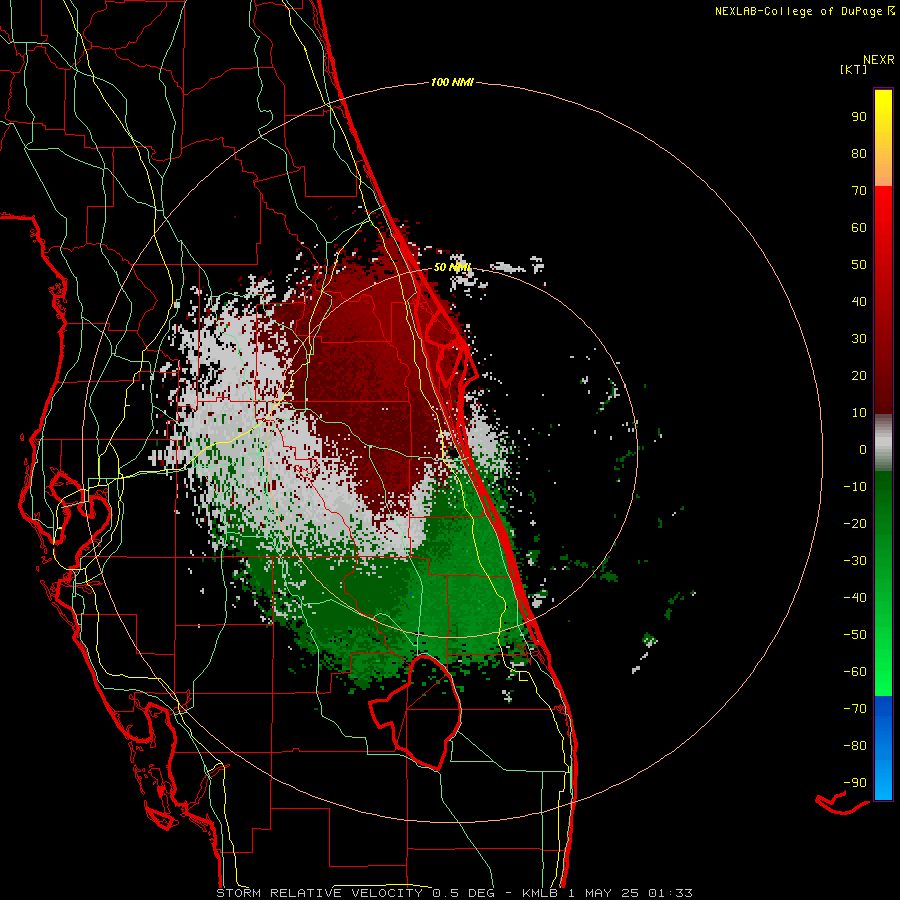900x900 pixels.
Task: Click the NEXR label above color bar
Action: (879, 60)
